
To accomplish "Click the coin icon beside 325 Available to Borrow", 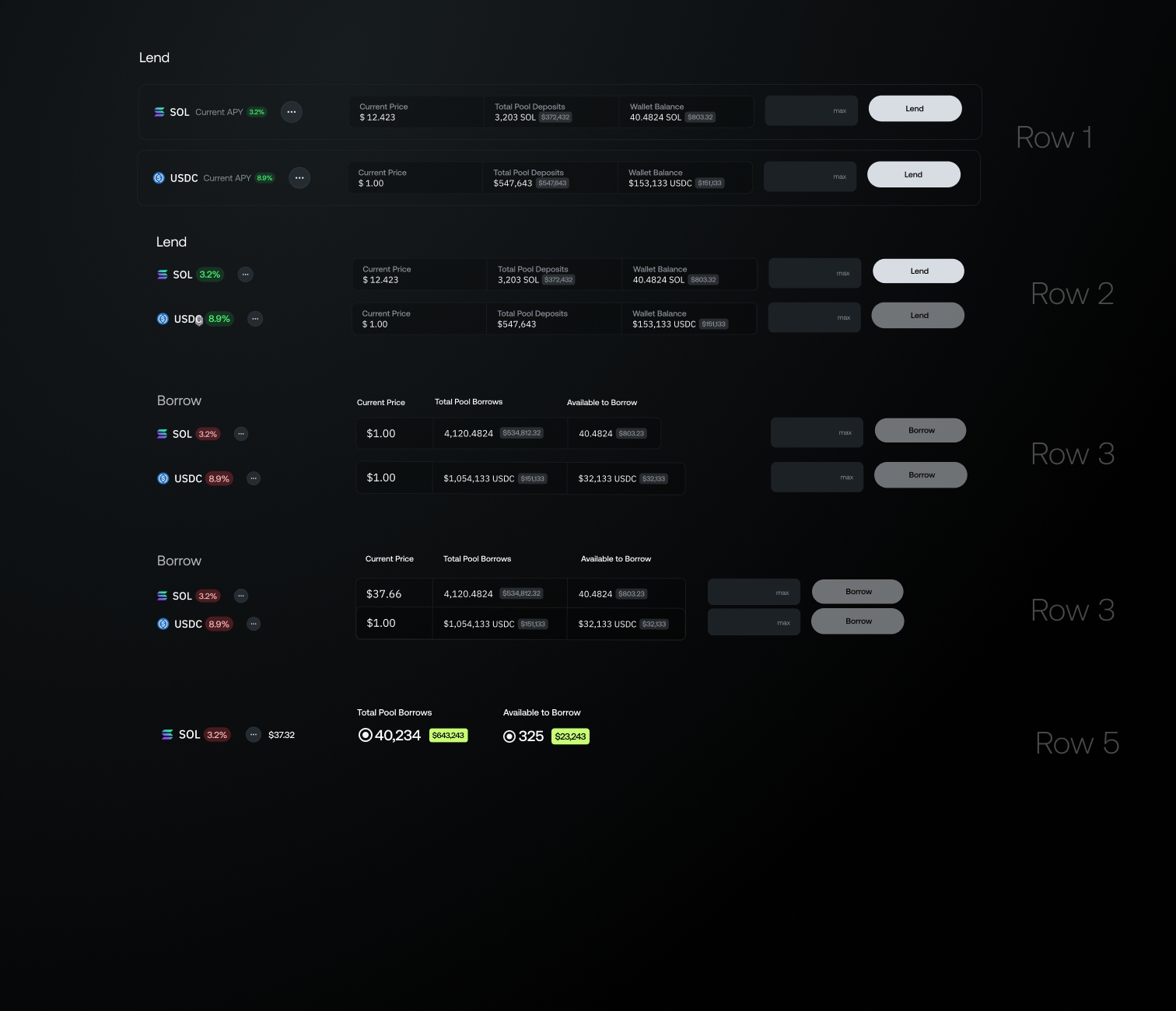I will (509, 736).
